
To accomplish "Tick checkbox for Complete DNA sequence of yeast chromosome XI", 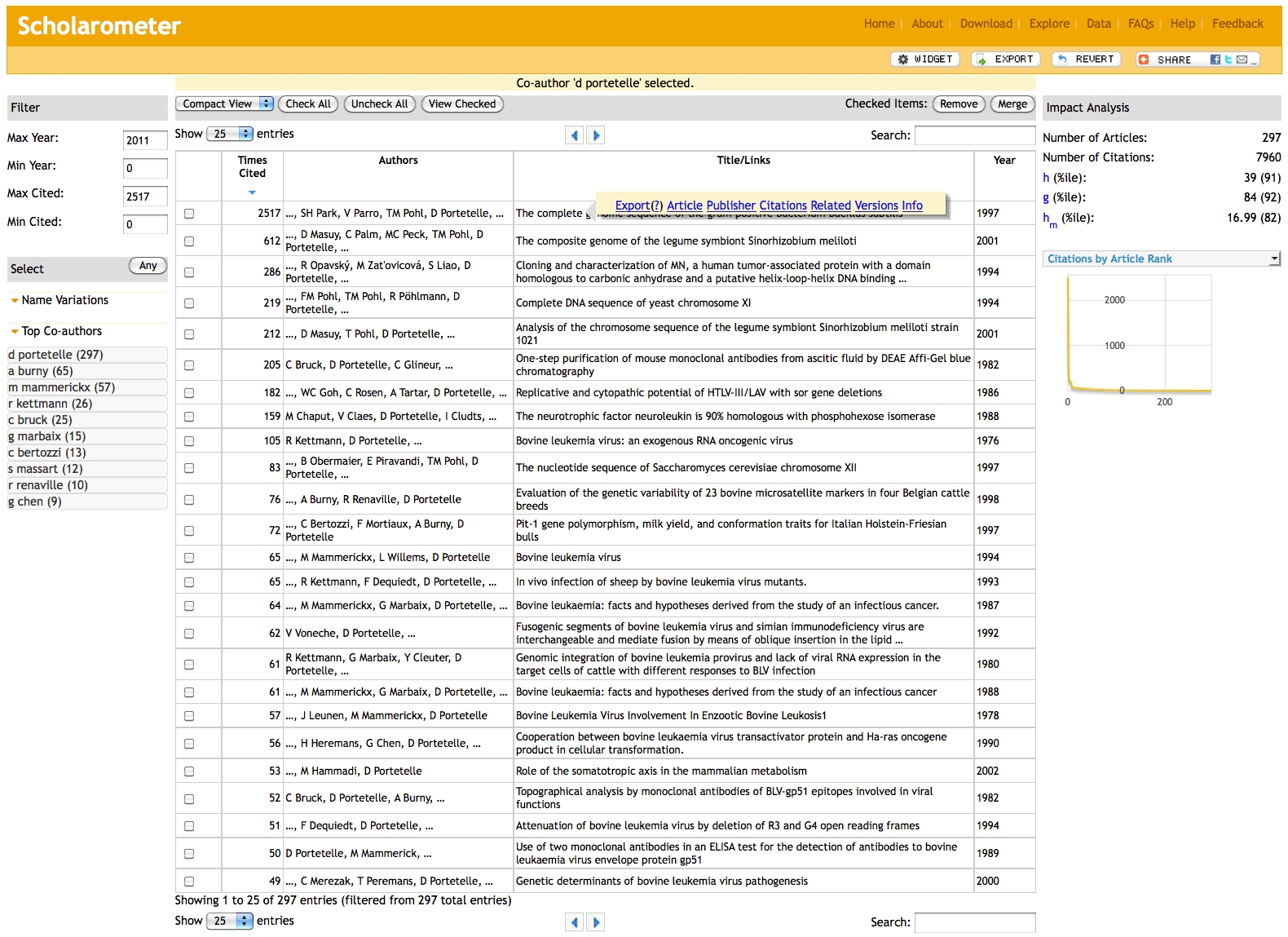I will pos(189,303).
